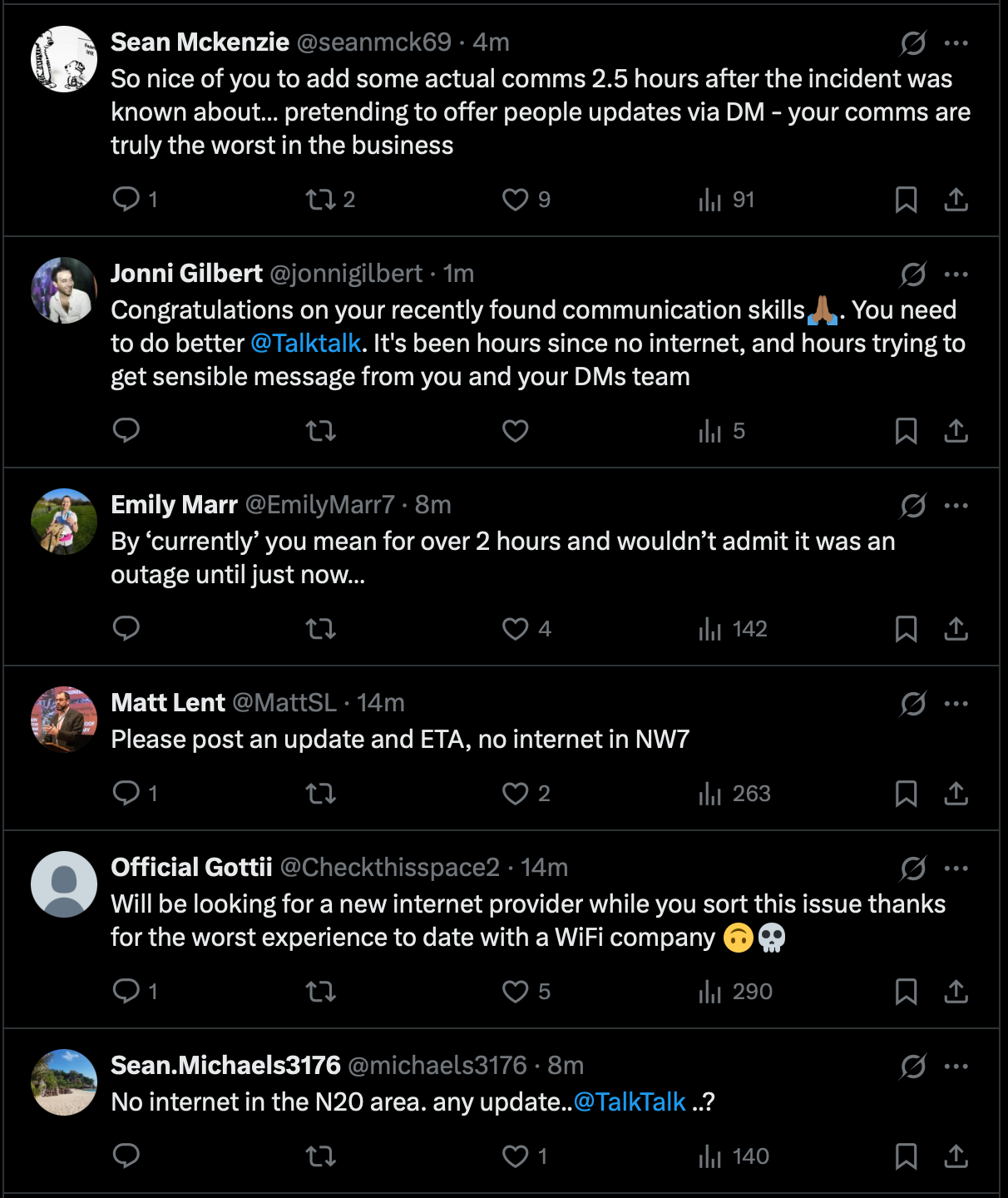Open @TalkTalk mention in Sean.Michaels3176's tweet

point(630,1101)
